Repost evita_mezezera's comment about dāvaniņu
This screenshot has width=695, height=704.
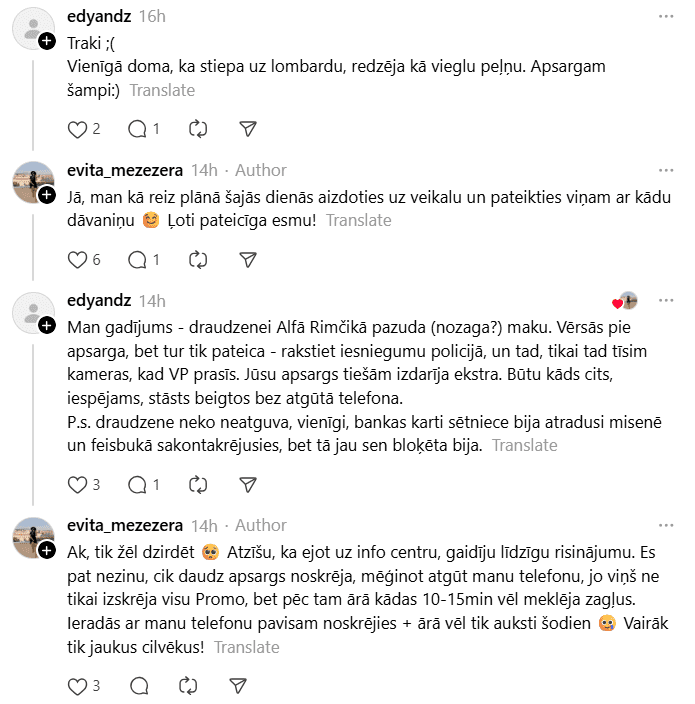click(x=198, y=259)
